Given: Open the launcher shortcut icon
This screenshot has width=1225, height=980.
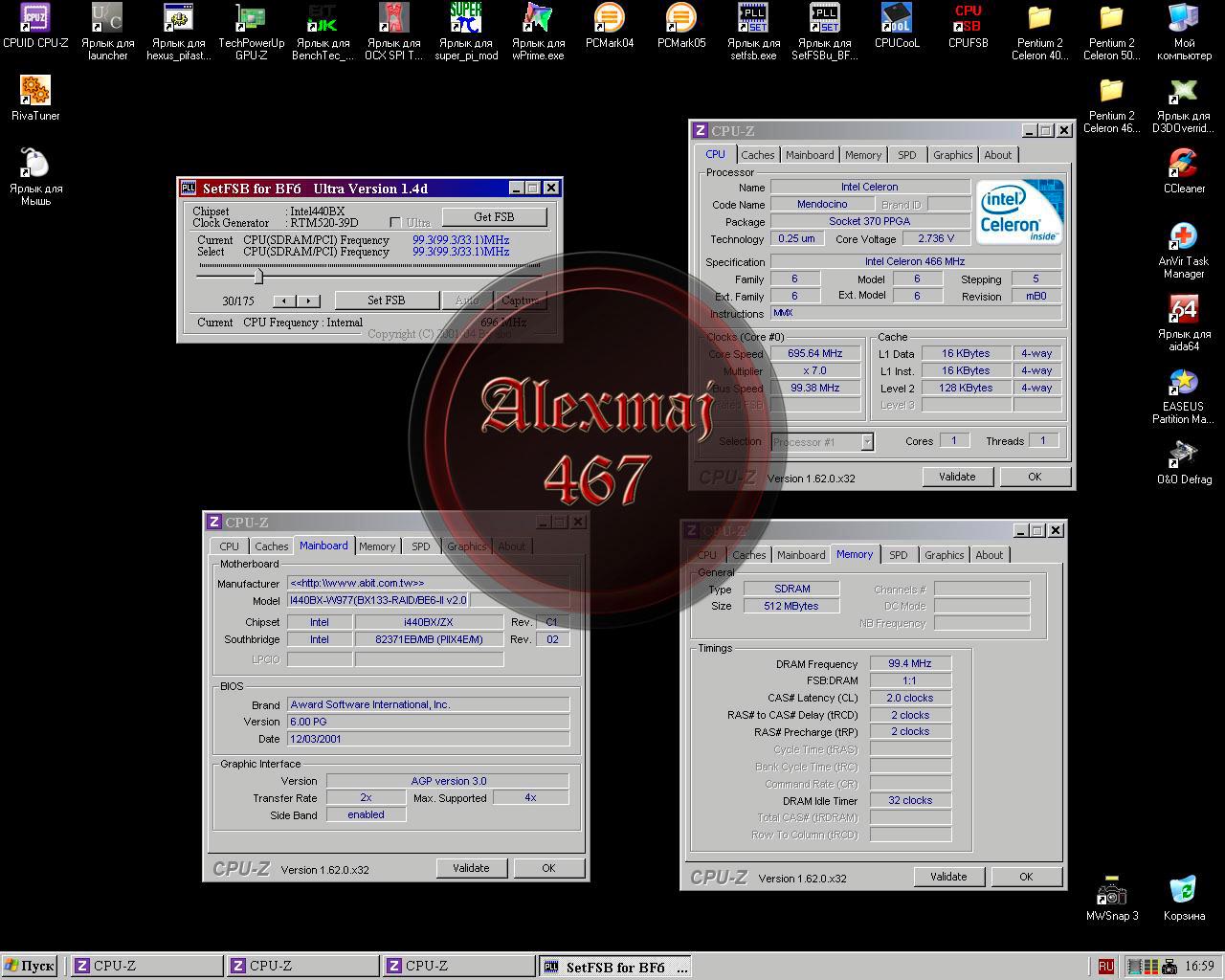Looking at the screenshot, I should (x=107, y=17).
